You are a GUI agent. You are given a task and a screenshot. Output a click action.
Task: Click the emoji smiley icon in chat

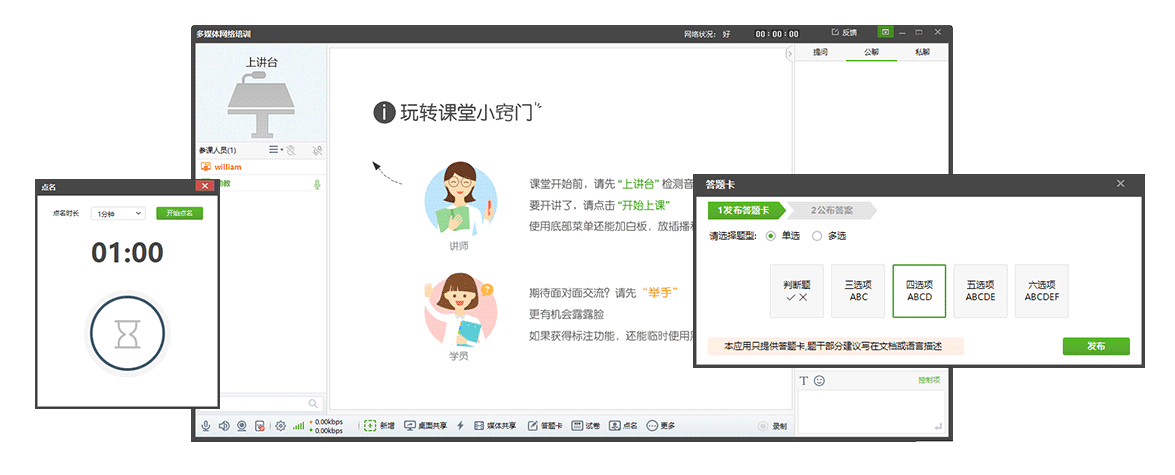point(820,381)
